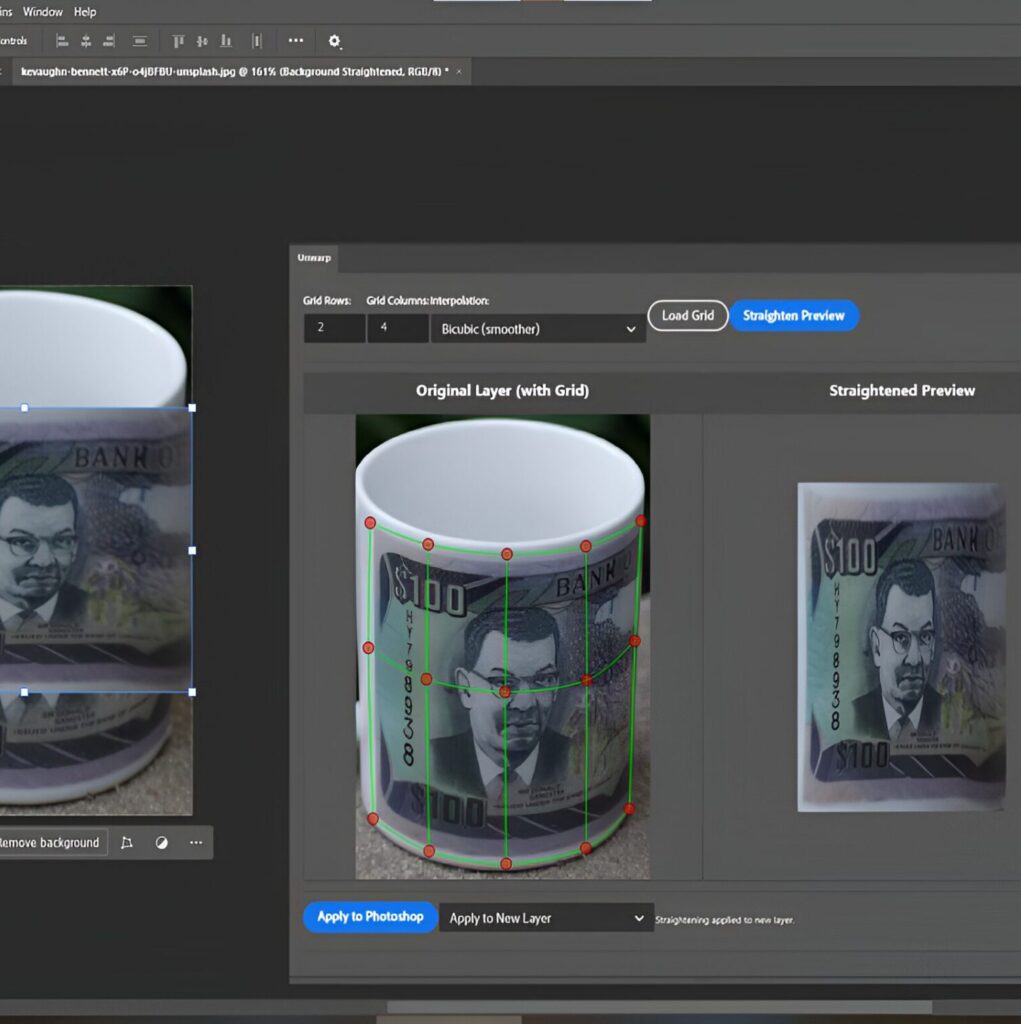Align layers to left edges
1021x1024 pixels.
[x=62, y=42]
